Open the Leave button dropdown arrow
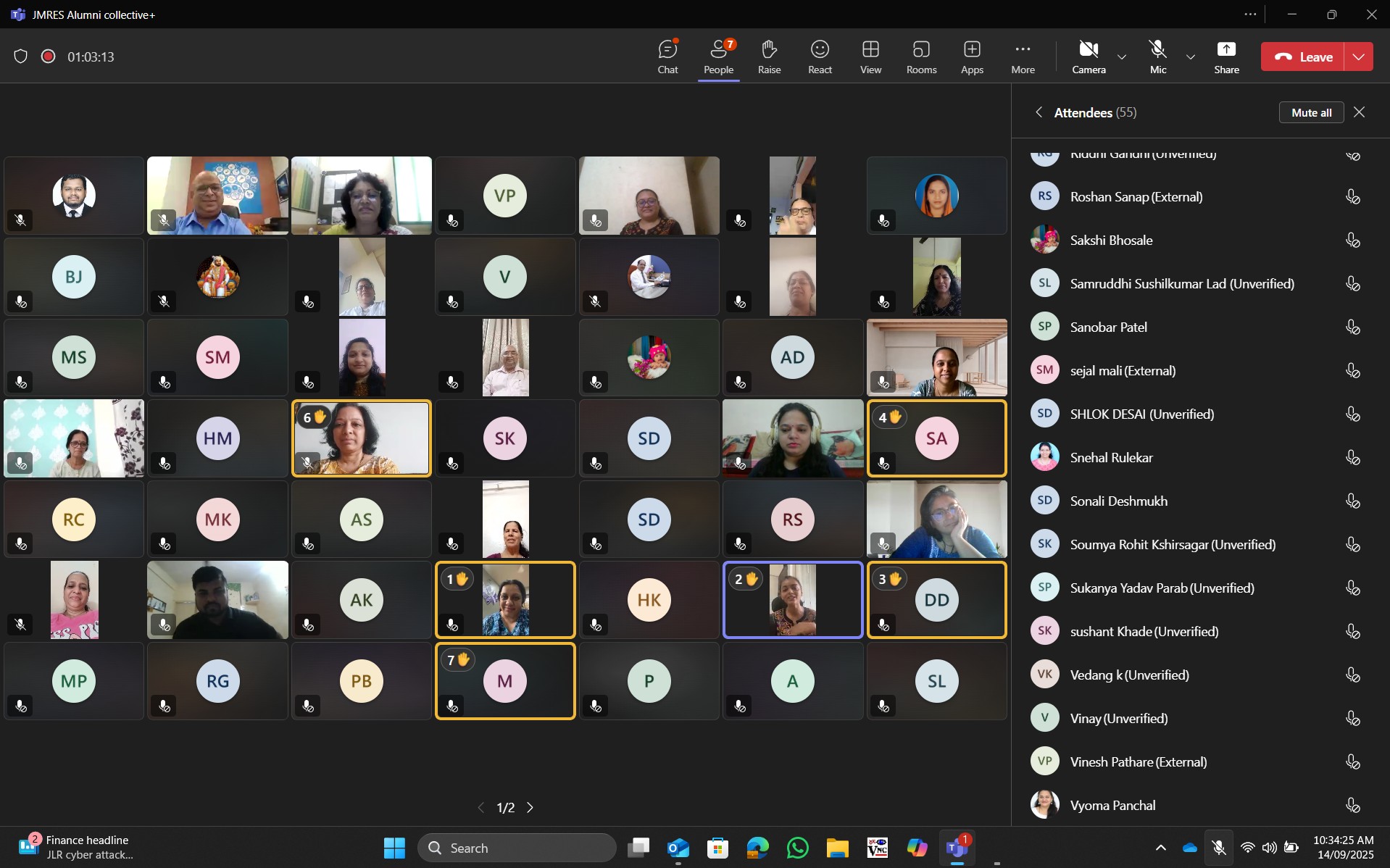The height and width of the screenshot is (868, 1390). pos(1359,57)
